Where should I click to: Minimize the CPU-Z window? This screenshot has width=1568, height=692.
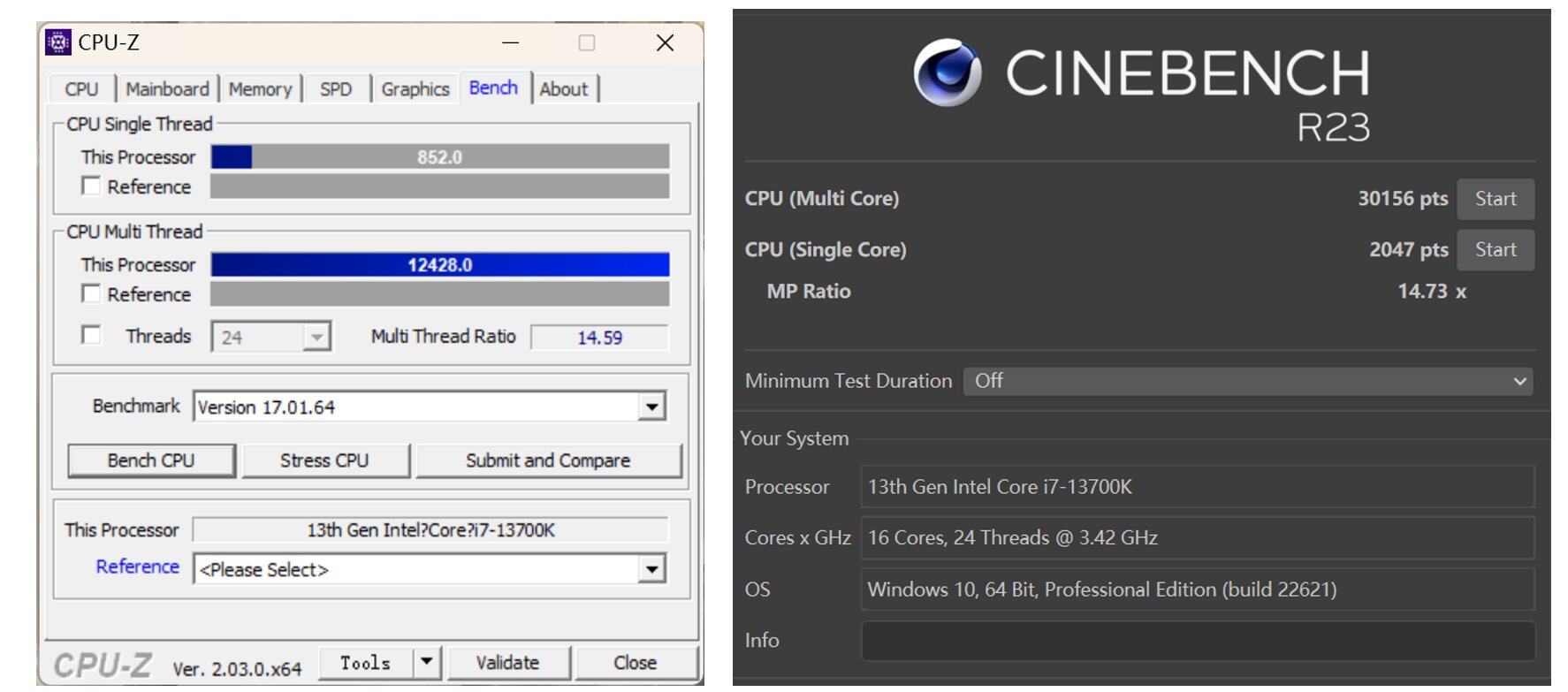point(510,42)
